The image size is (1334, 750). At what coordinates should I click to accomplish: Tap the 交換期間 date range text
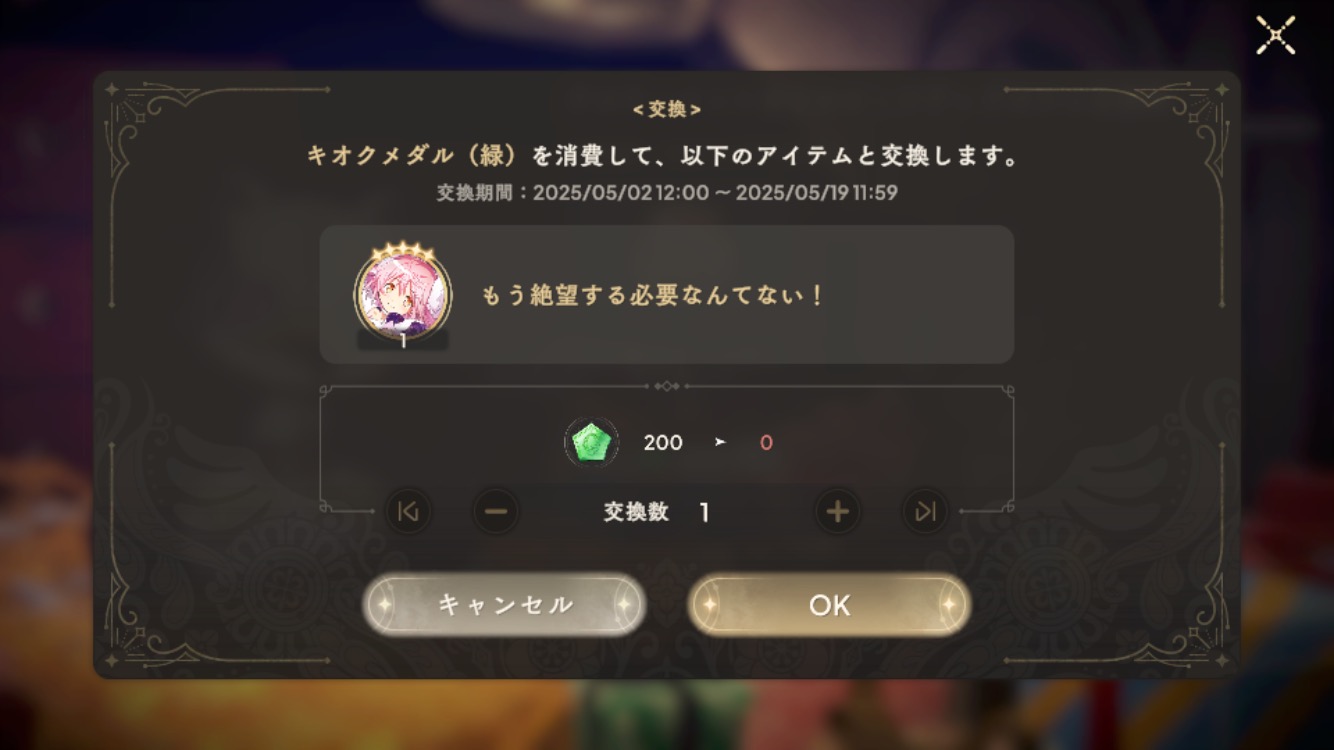667,192
